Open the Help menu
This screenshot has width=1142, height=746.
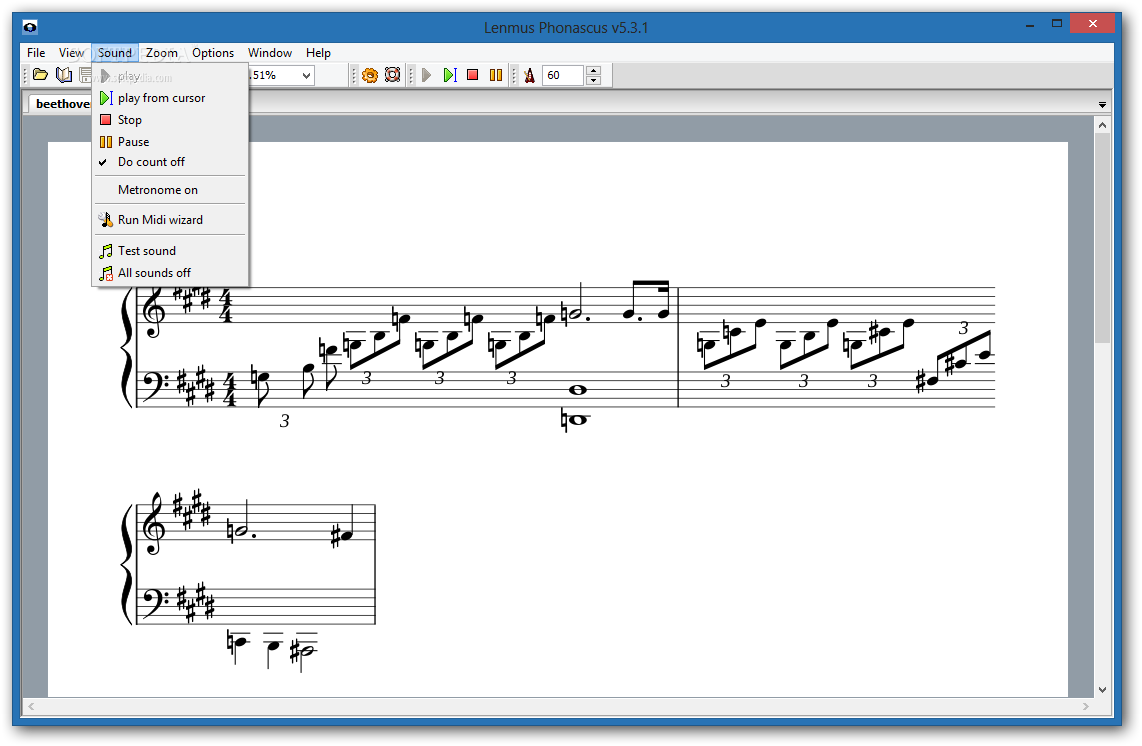pyautogui.click(x=318, y=52)
